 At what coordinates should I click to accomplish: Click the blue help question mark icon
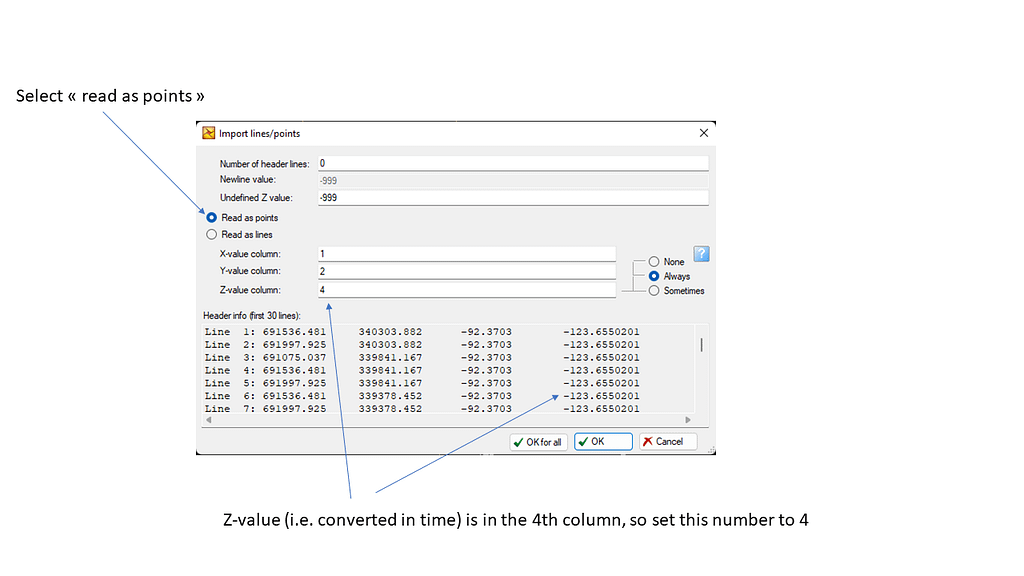pyautogui.click(x=701, y=255)
